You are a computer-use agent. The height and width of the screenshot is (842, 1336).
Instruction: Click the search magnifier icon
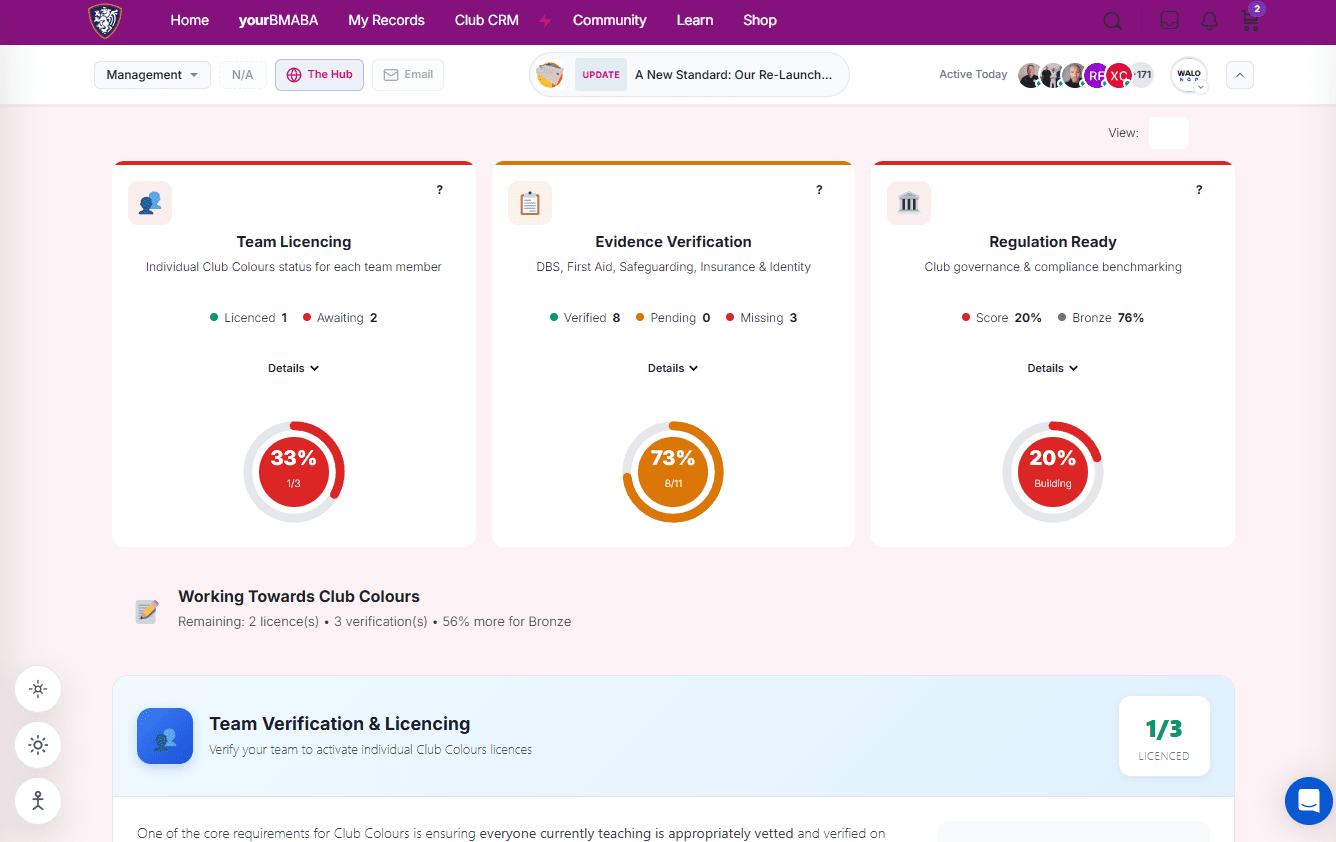coord(1112,21)
